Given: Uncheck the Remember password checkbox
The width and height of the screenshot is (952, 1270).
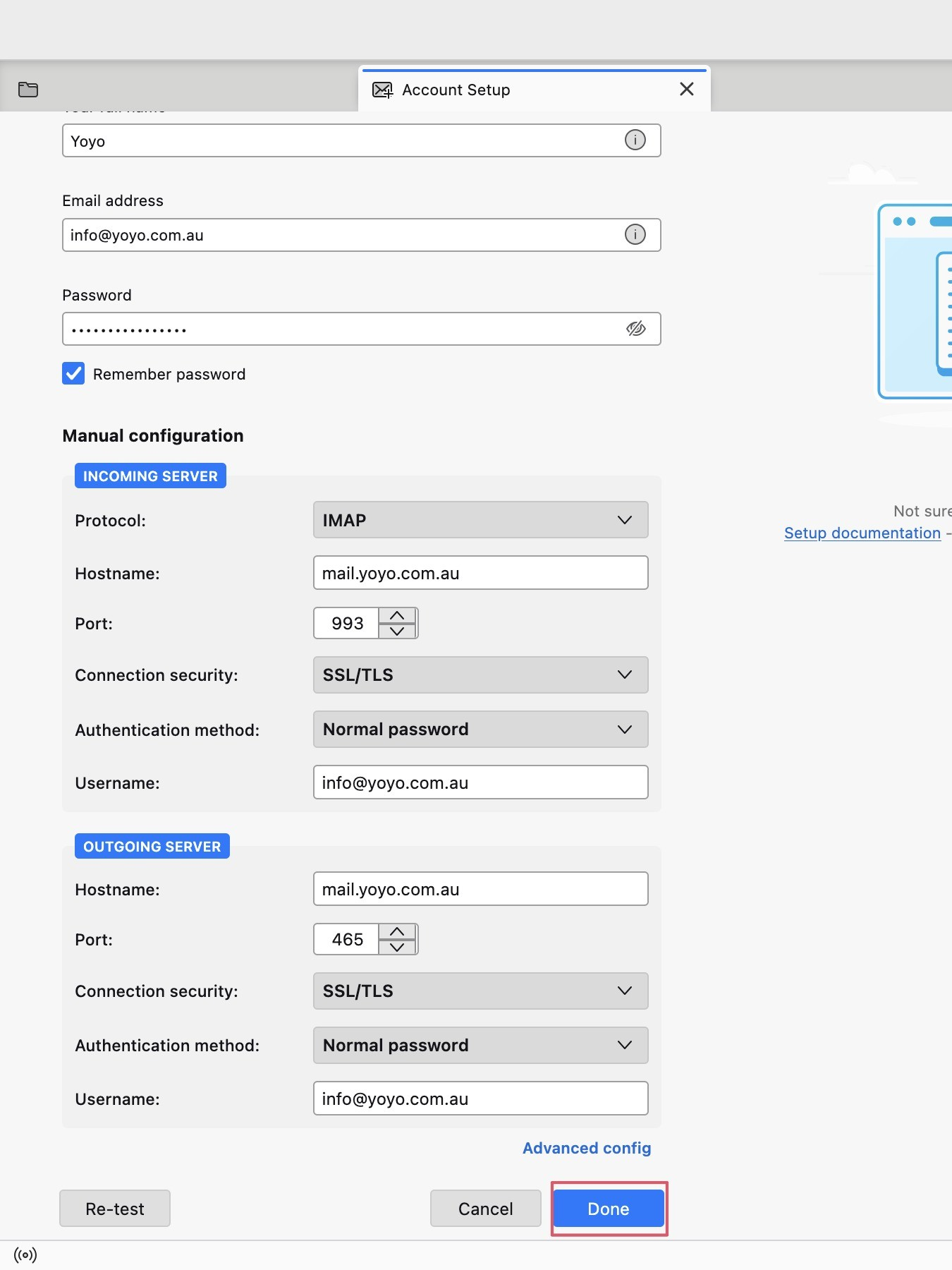Looking at the screenshot, I should tap(73, 373).
